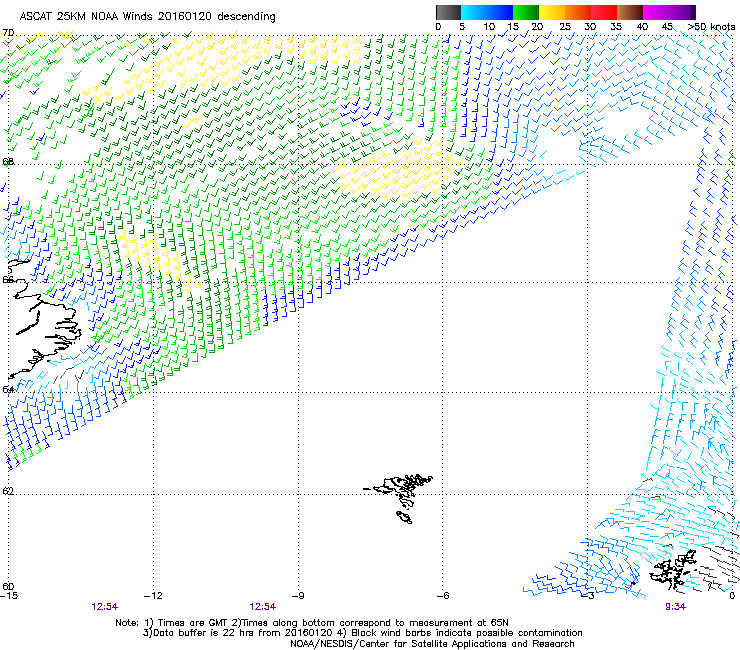Image resolution: width=740 pixels, height=650 pixels.
Task: Click the brown 35-40 knots legend segment
Action: [x=630, y=12]
